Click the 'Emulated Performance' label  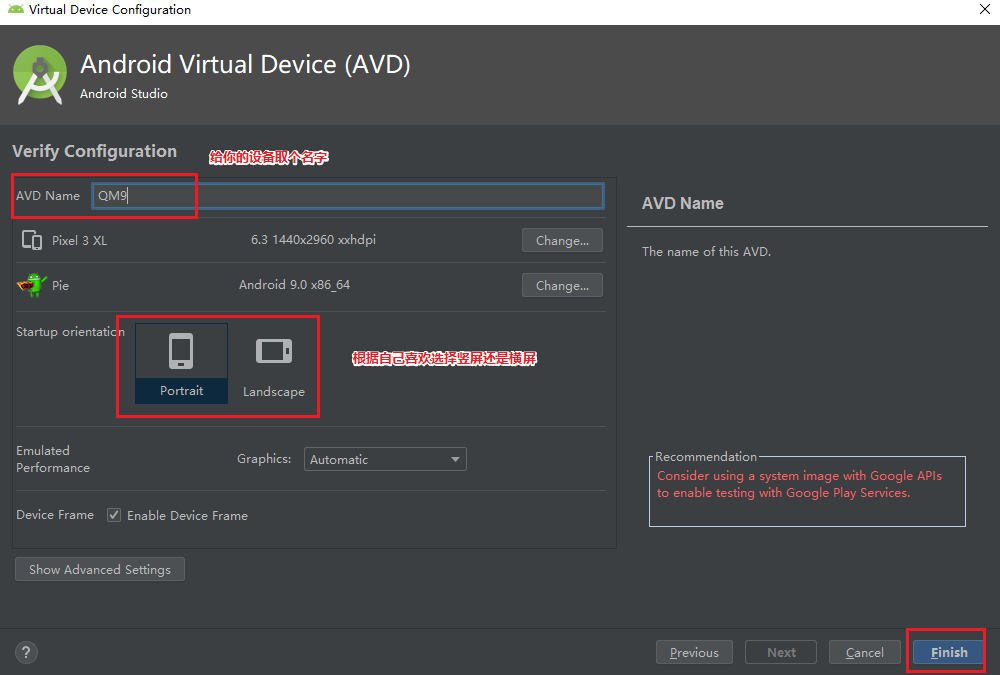point(53,459)
